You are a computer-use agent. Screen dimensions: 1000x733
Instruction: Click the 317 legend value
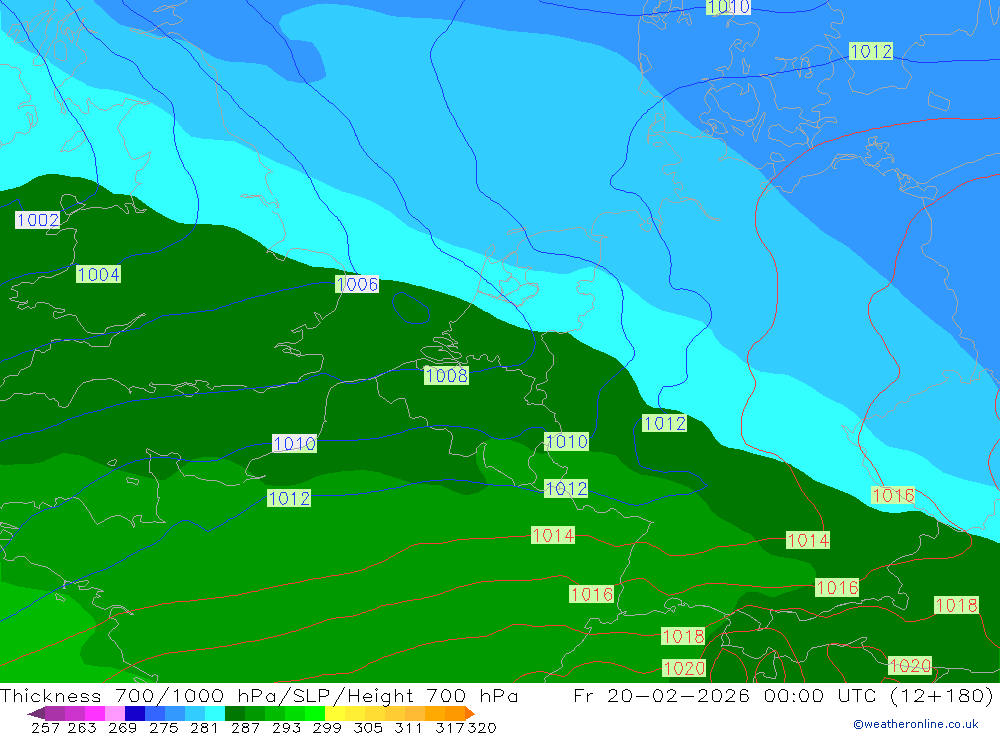click(450, 727)
